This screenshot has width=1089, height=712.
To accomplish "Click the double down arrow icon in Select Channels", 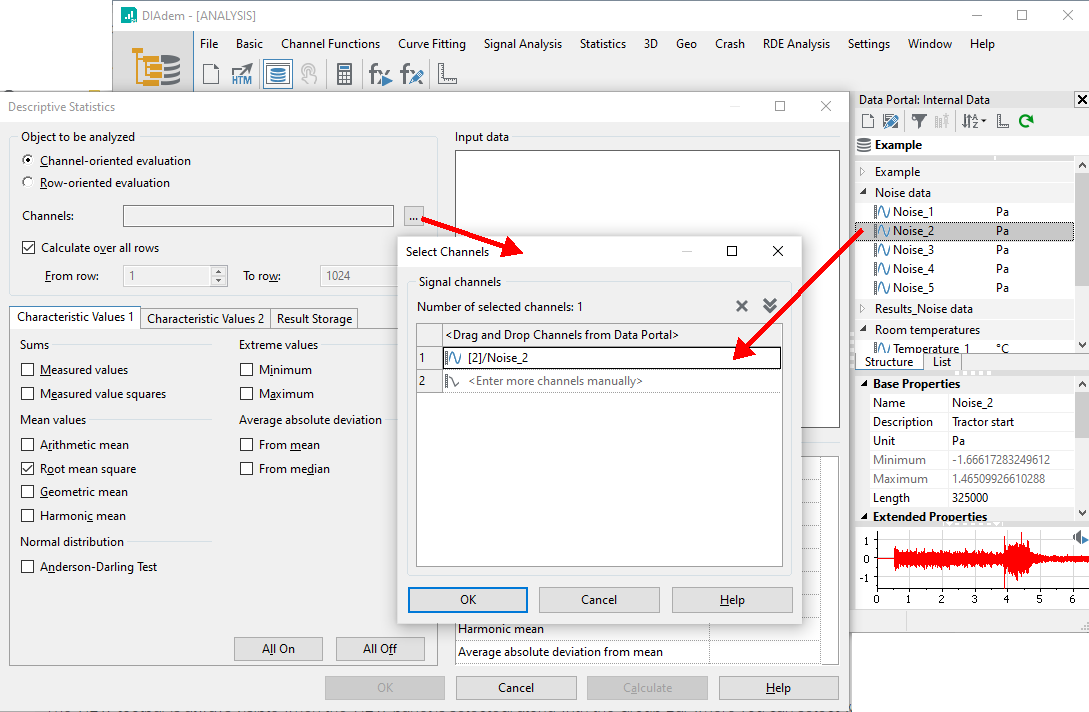I will coord(769,306).
